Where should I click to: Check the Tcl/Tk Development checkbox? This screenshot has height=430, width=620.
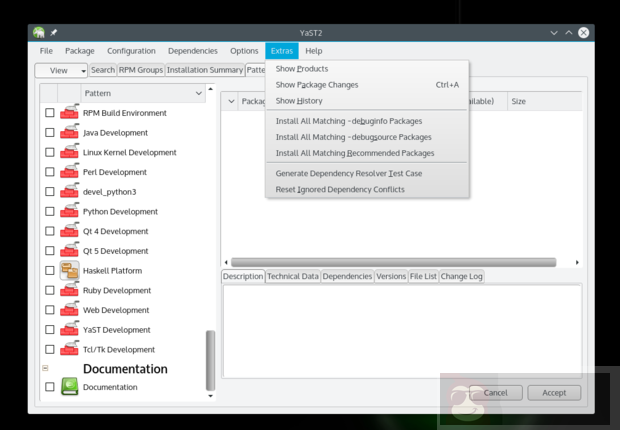click(49, 350)
